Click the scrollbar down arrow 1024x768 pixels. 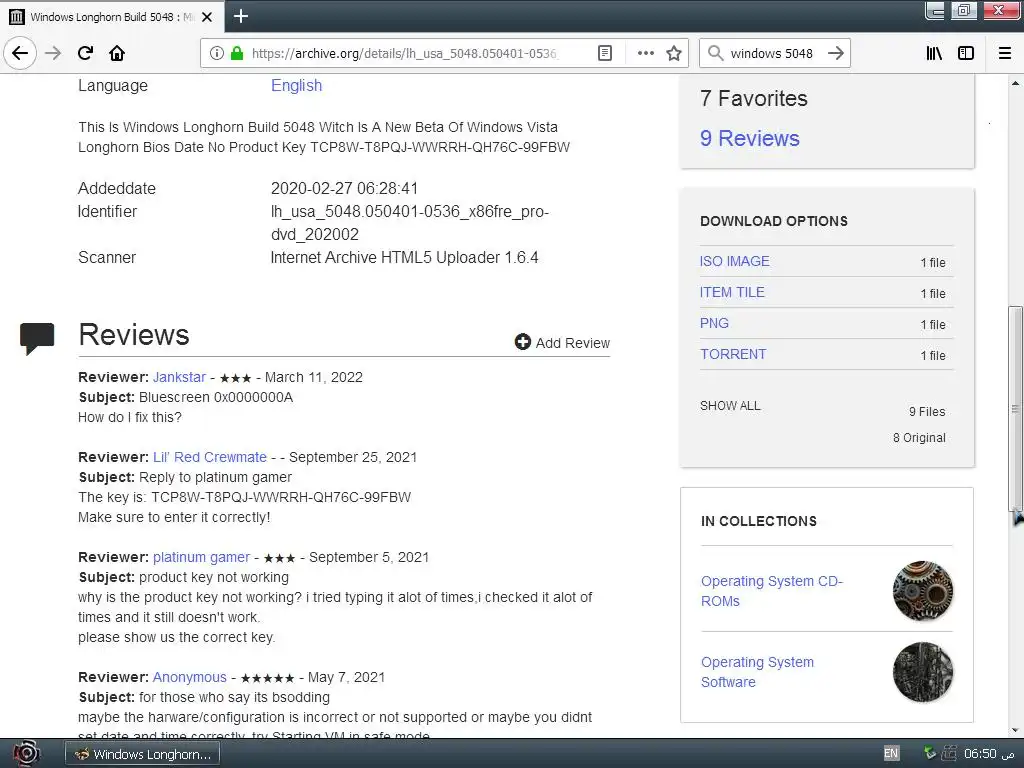pos(1016,729)
